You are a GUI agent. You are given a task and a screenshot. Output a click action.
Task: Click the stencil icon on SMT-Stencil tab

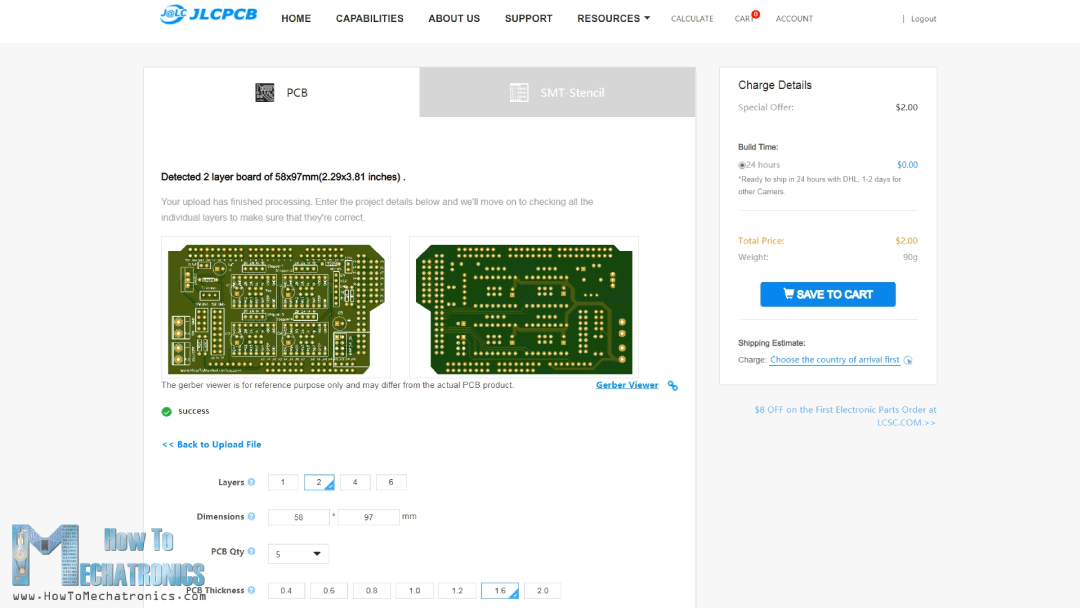(x=520, y=92)
